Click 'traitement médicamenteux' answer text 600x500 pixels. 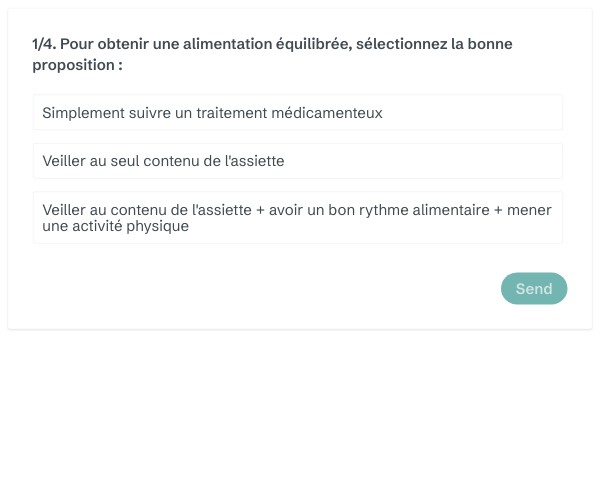pos(297,113)
